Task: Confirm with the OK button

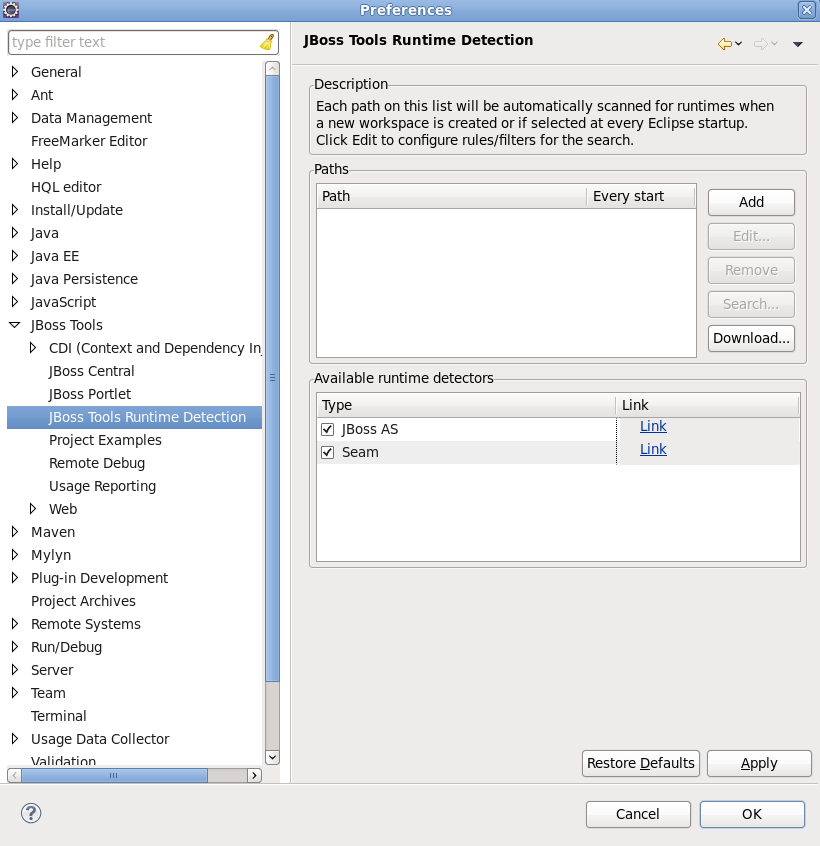Action: tap(751, 814)
